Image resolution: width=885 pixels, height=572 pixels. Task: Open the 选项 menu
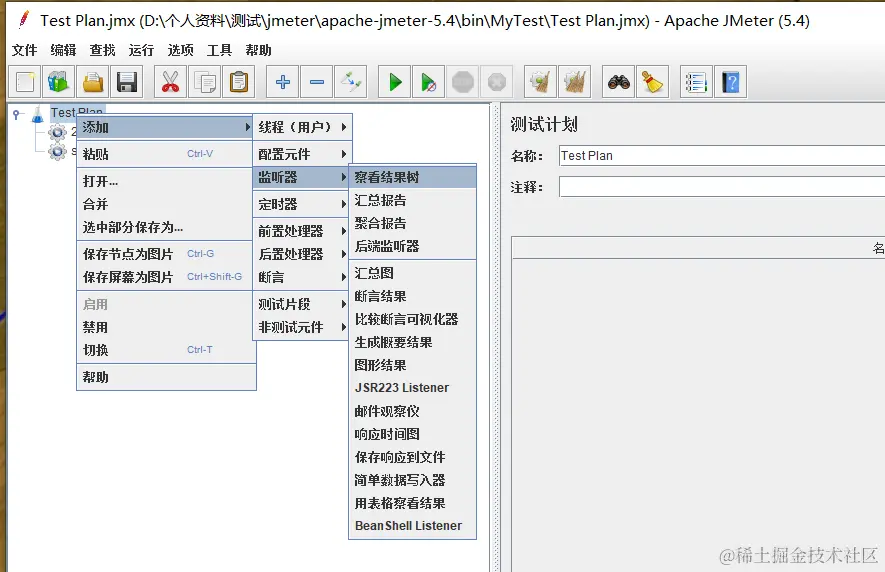[181, 50]
